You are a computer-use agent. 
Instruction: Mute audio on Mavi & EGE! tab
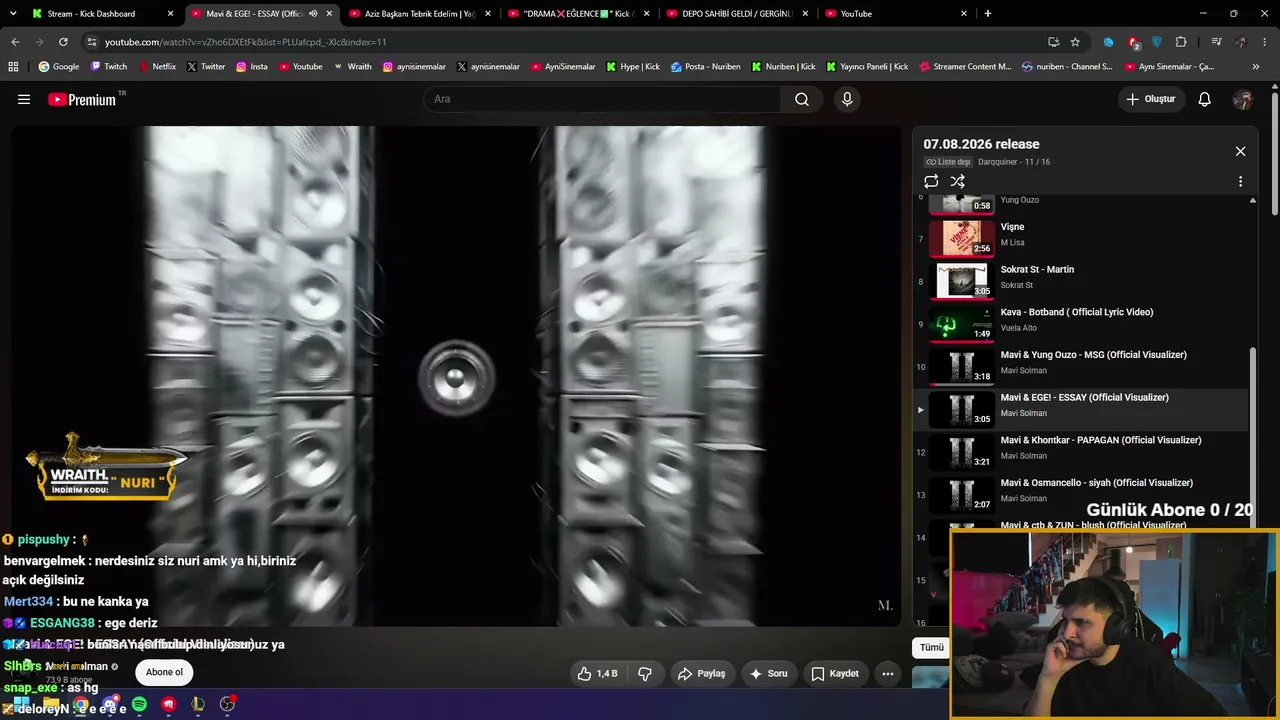point(313,14)
